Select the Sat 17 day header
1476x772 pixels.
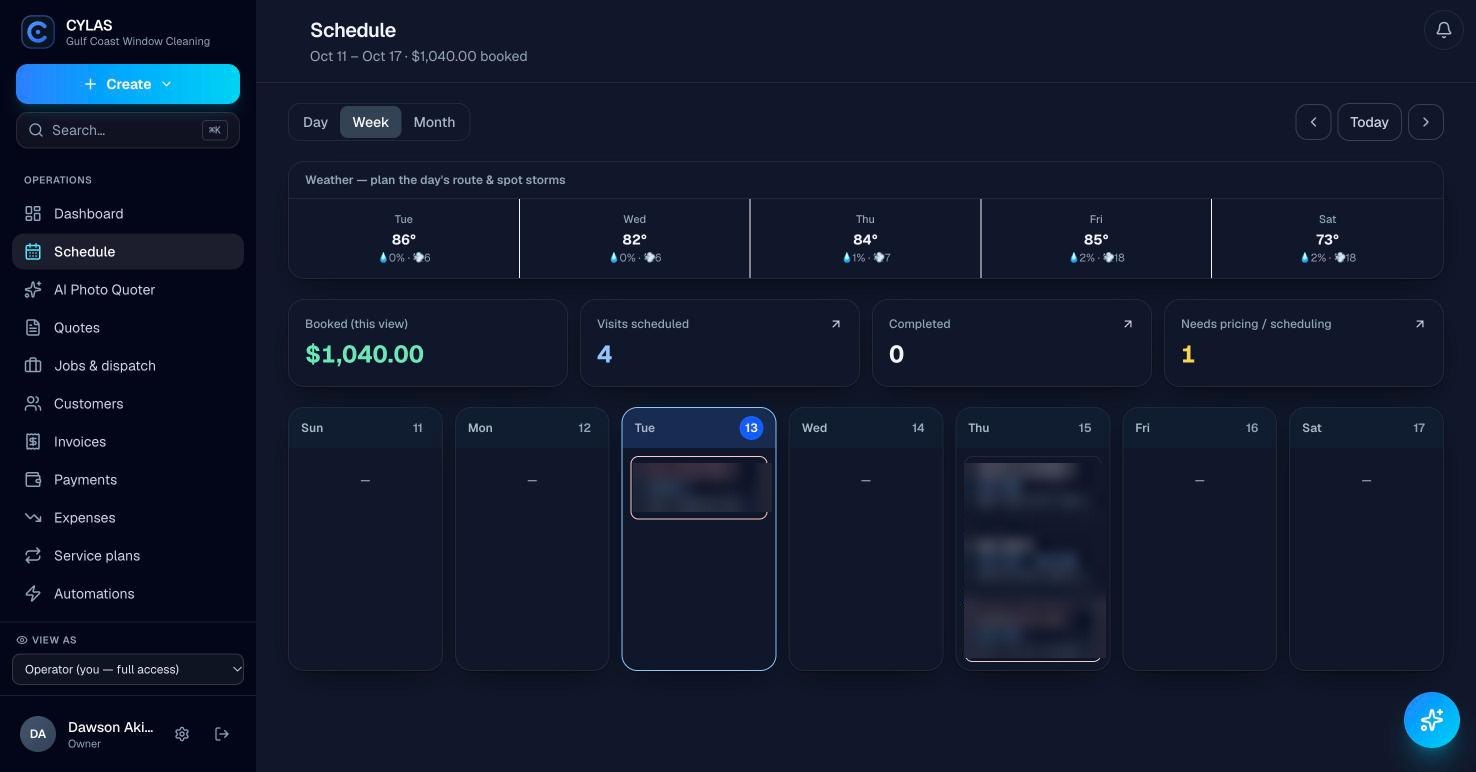coord(1366,428)
